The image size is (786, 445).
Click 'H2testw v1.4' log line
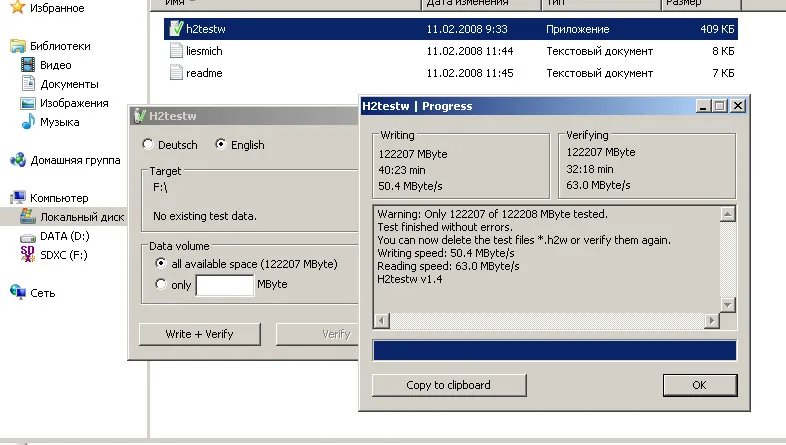point(410,279)
